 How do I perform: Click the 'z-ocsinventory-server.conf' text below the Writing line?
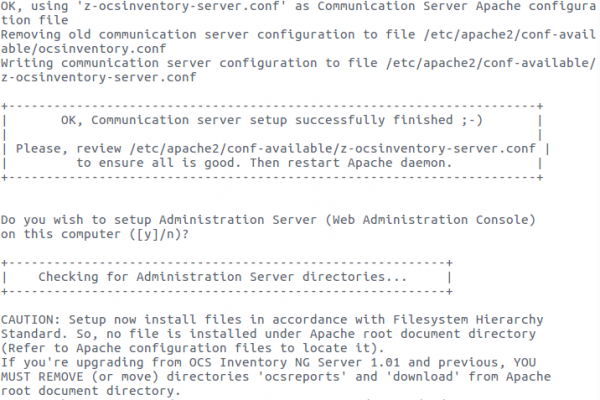pyautogui.click(x=98, y=77)
